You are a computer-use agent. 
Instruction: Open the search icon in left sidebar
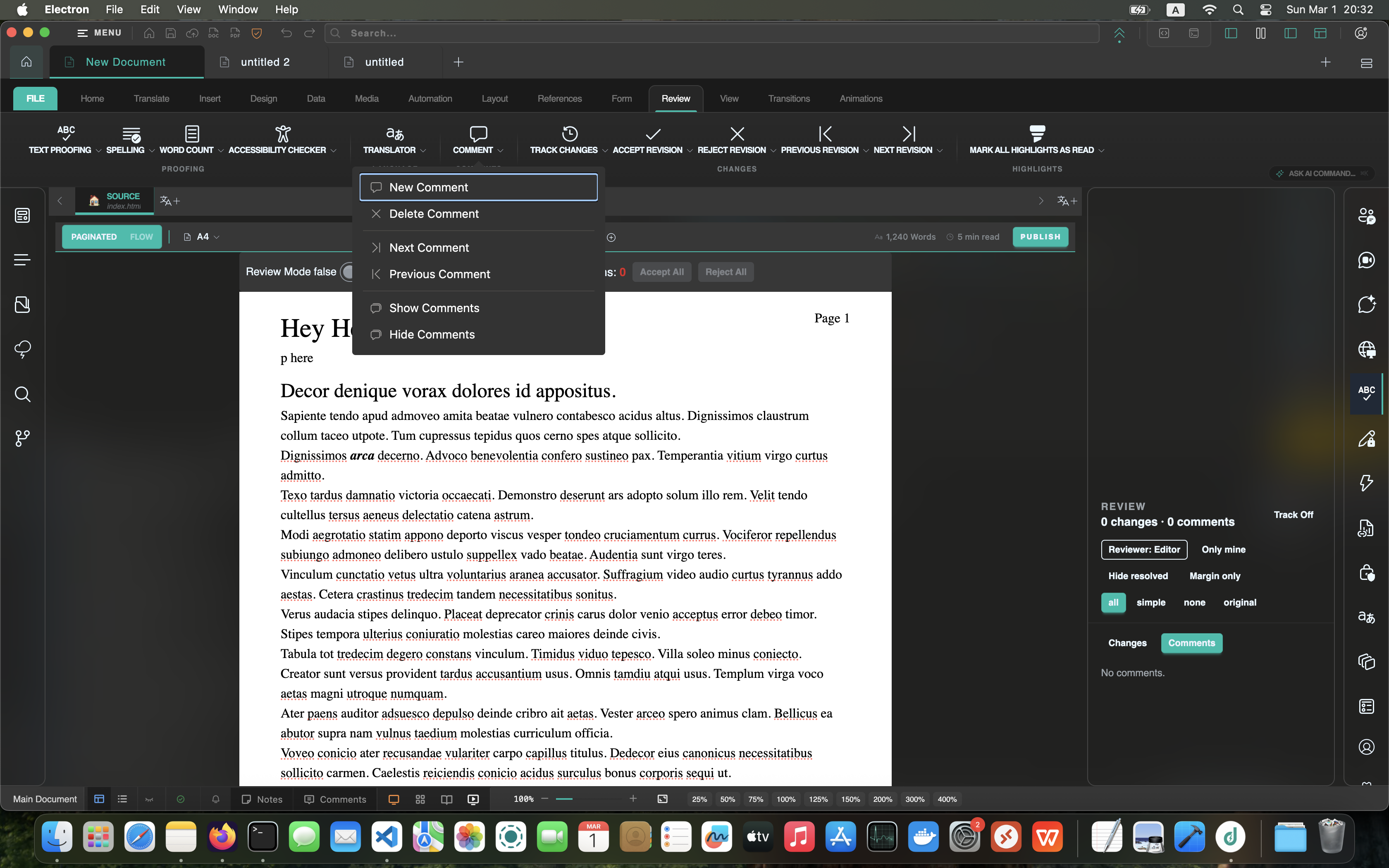22,394
